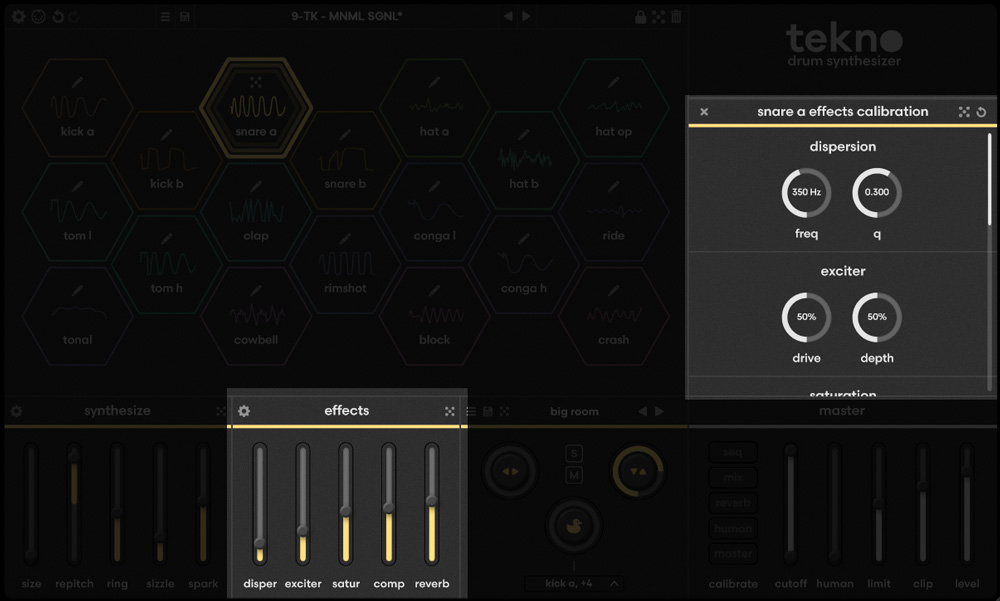Screen dimensions: 1000x601
Task: Select the clap drum pad
Action: [256, 214]
